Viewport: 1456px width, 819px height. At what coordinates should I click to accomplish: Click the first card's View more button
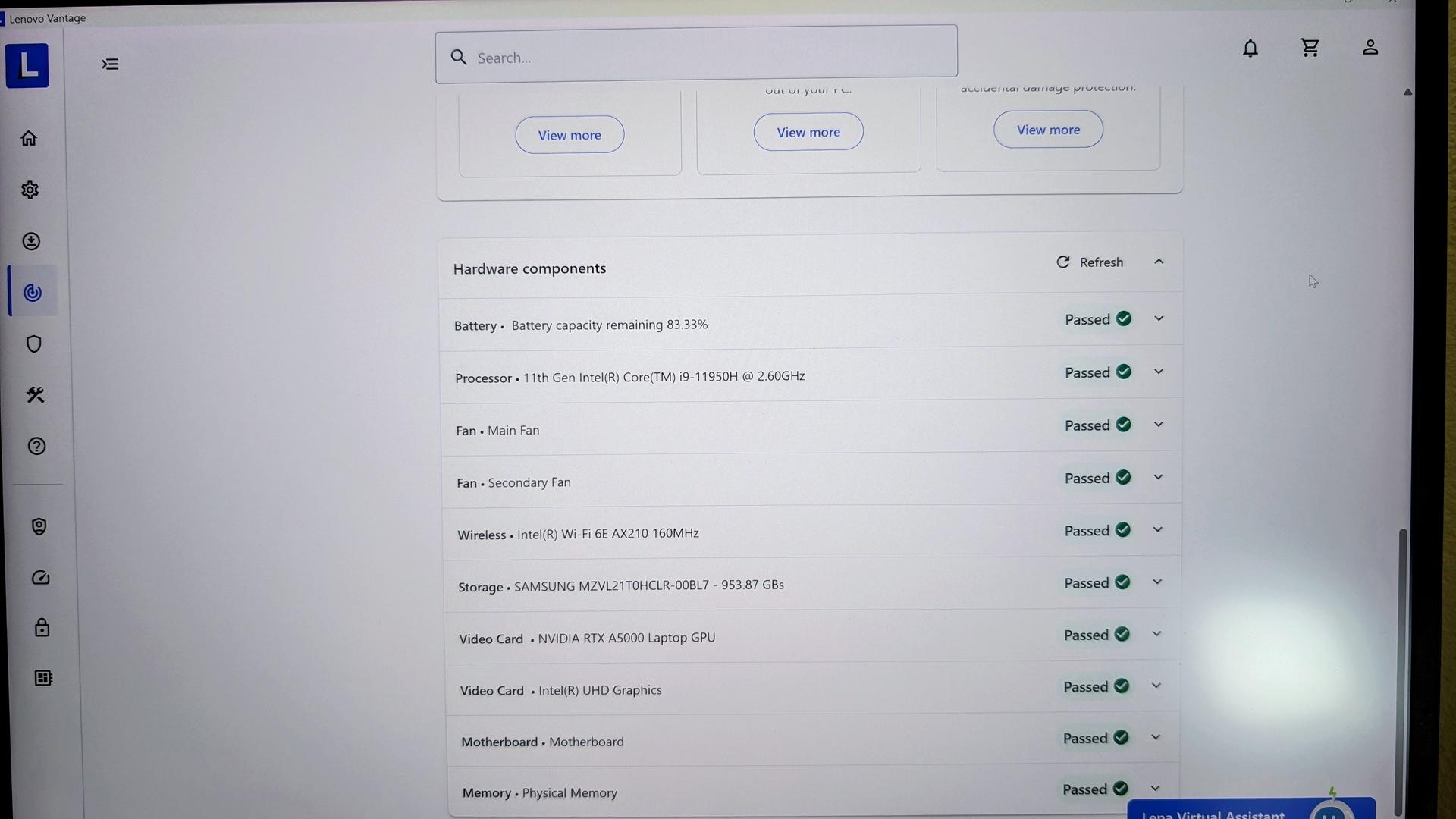coord(570,135)
